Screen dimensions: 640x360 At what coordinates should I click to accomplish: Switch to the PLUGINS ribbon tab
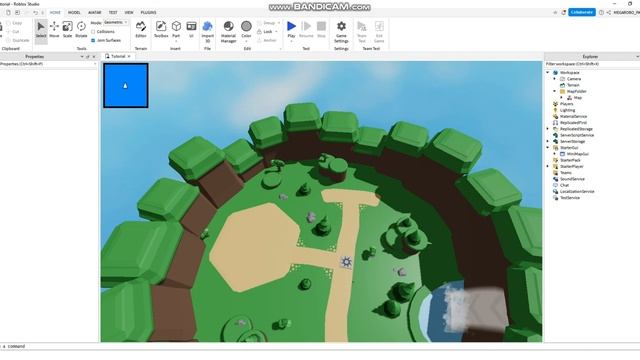[148, 13]
